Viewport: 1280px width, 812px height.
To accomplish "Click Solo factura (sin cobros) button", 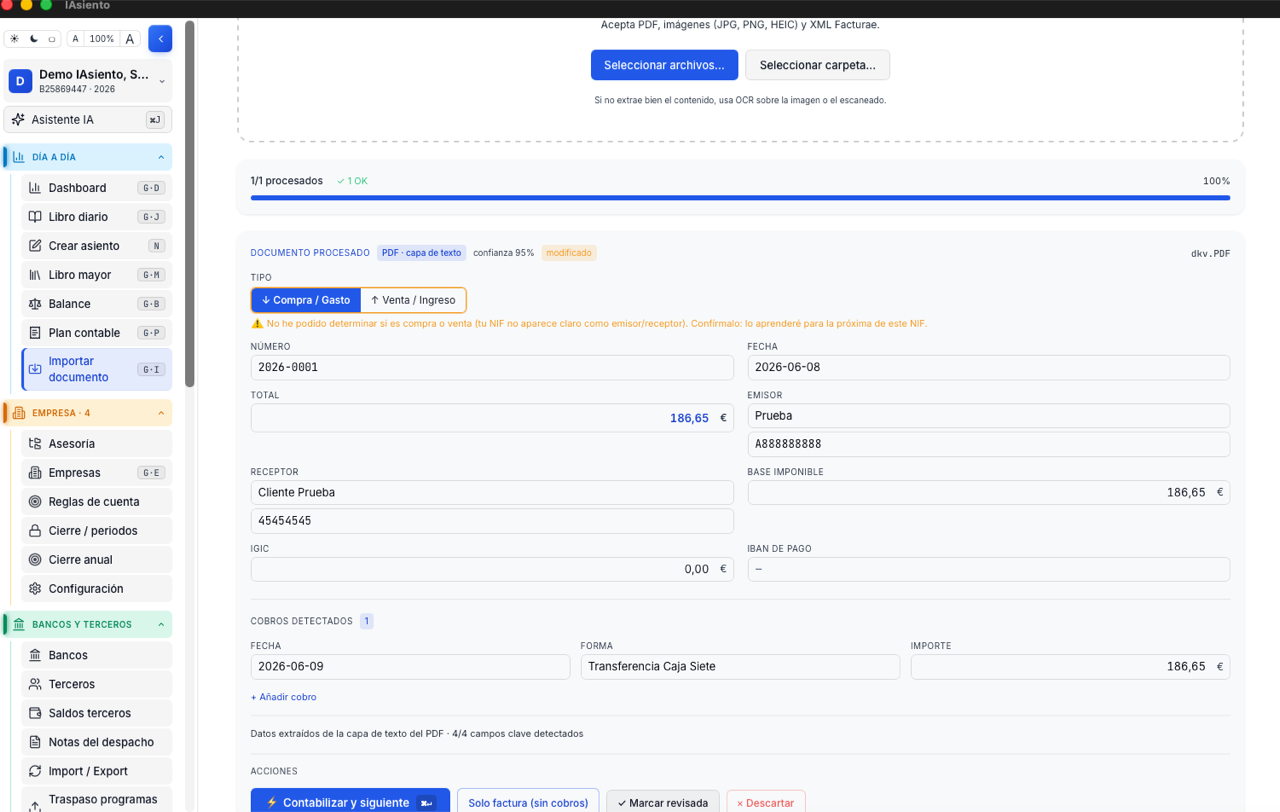I will [528, 802].
